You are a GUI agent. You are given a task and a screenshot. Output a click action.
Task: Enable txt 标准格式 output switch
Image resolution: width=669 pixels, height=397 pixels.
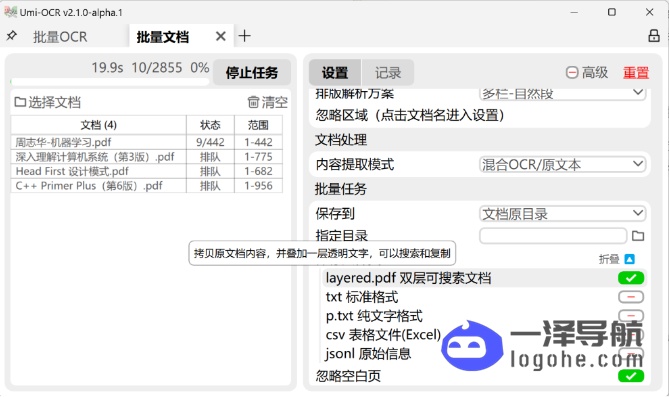point(631,297)
